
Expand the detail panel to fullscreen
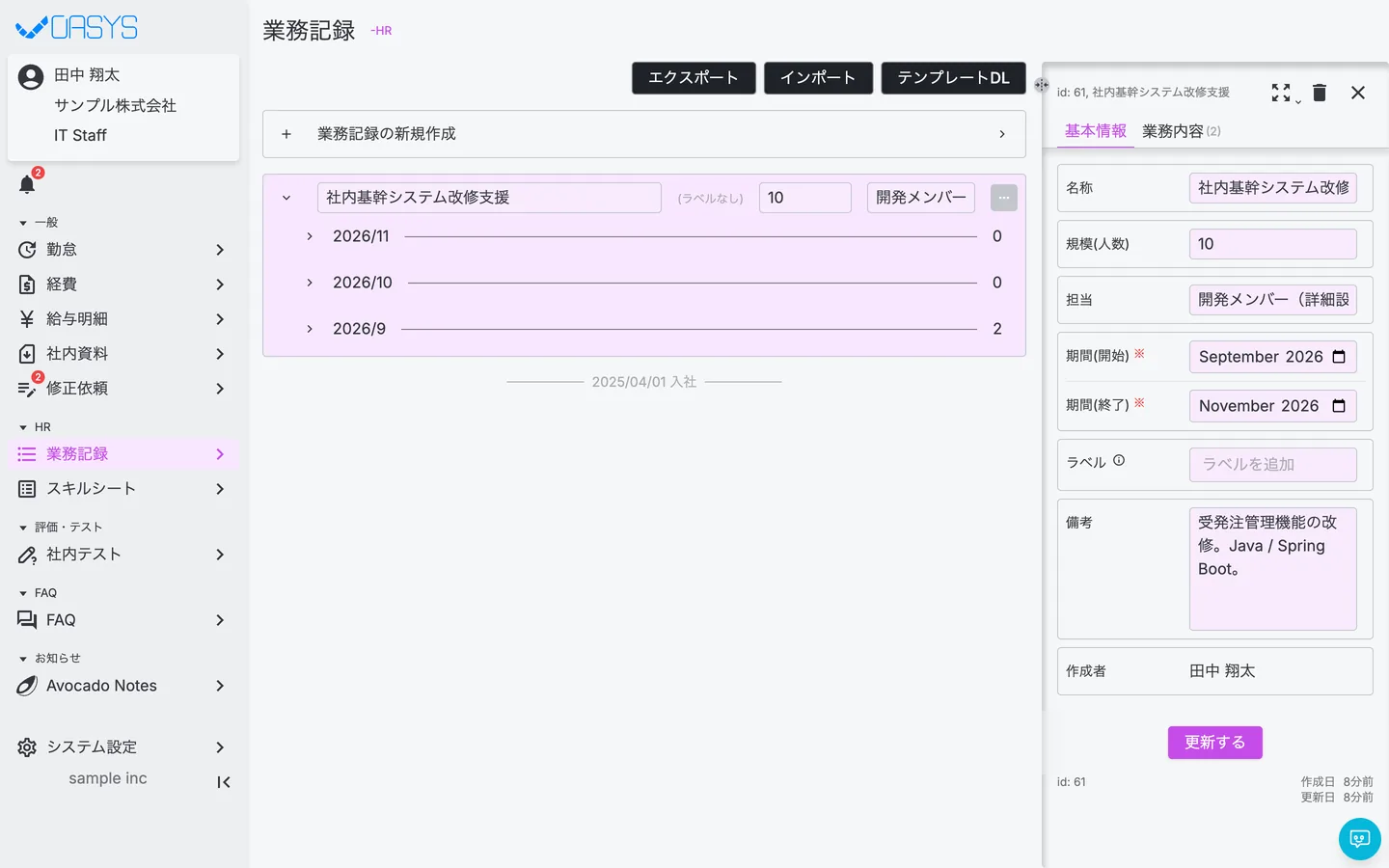point(1281,93)
